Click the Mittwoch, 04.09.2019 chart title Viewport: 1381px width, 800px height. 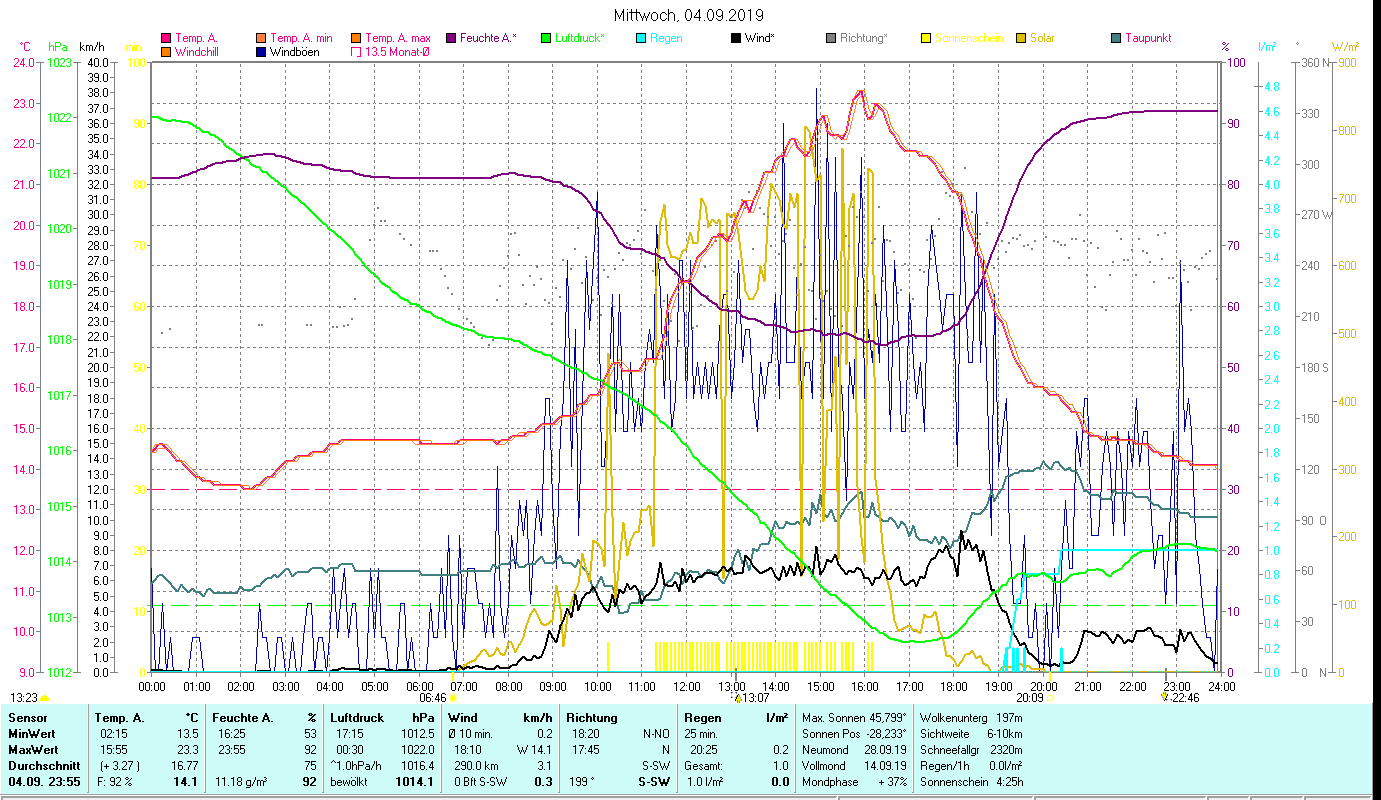click(689, 15)
